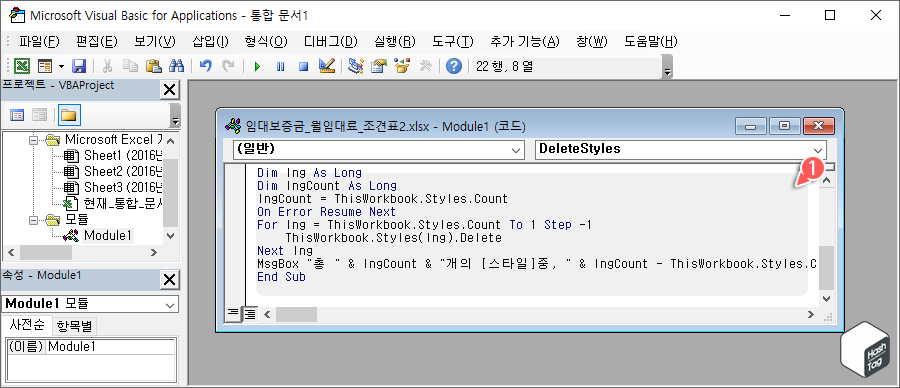Image resolution: width=900 pixels, height=388 pixels.
Task: Toggle Design Mode icon
Action: click(327, 66)
